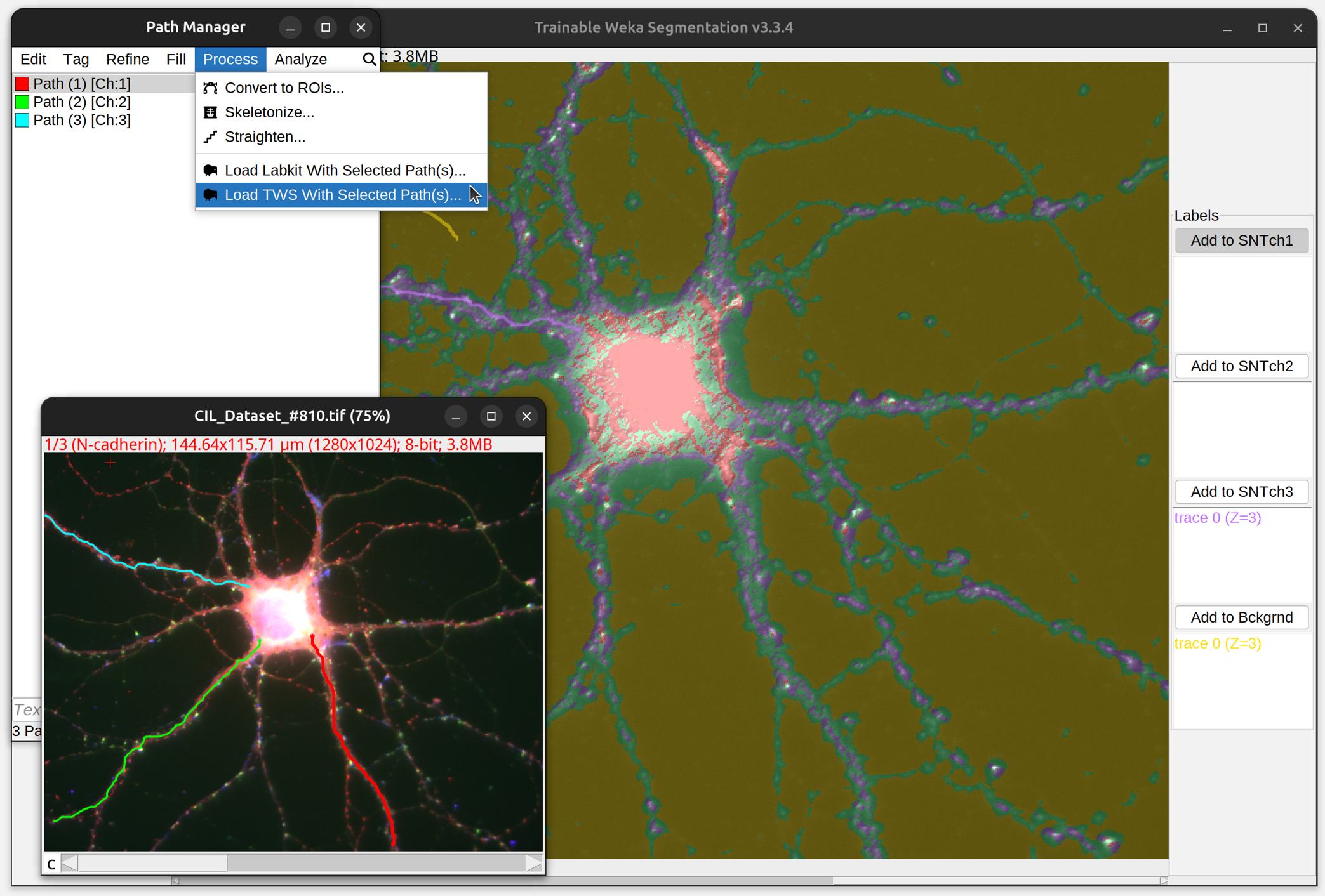Click the Straighten menu icon

coord(210,136)
